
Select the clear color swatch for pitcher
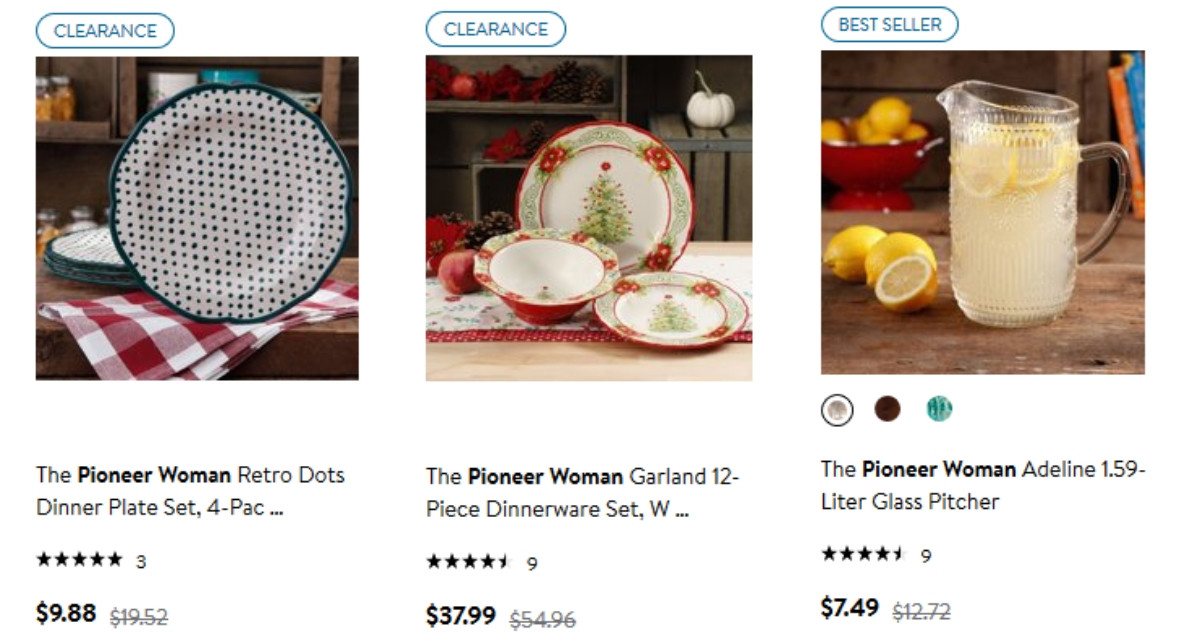837,410
